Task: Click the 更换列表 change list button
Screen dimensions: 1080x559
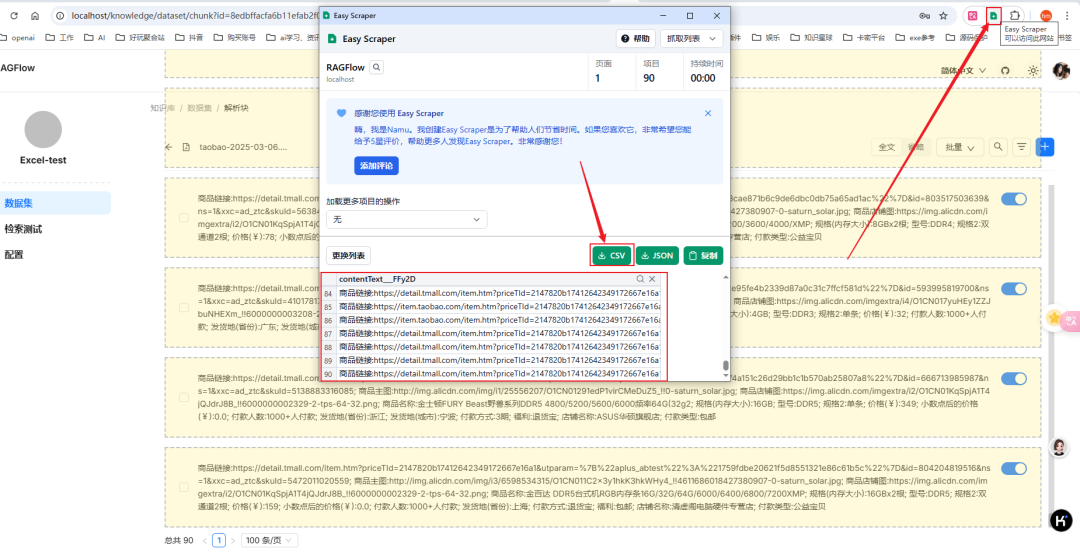Action: click(x=349, y=255)
